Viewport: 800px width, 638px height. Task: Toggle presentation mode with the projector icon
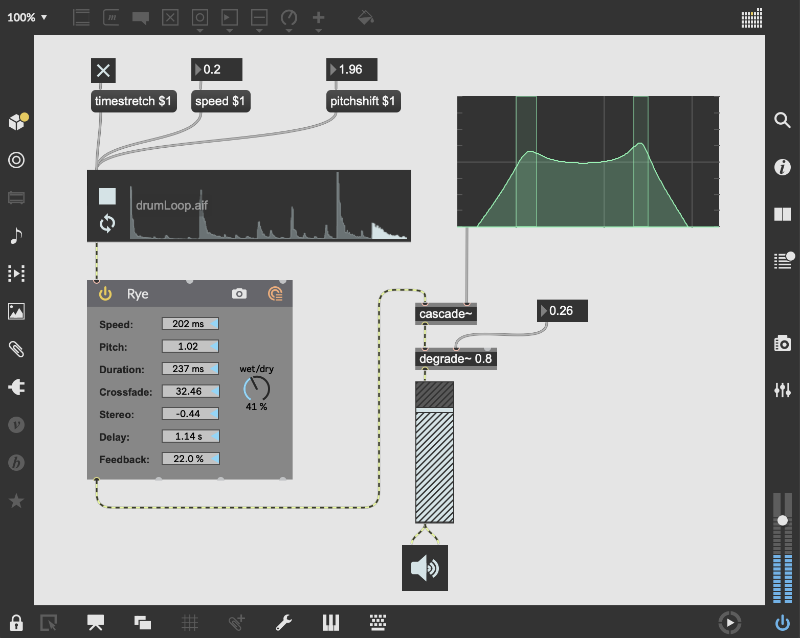click(x=95, y=622)
